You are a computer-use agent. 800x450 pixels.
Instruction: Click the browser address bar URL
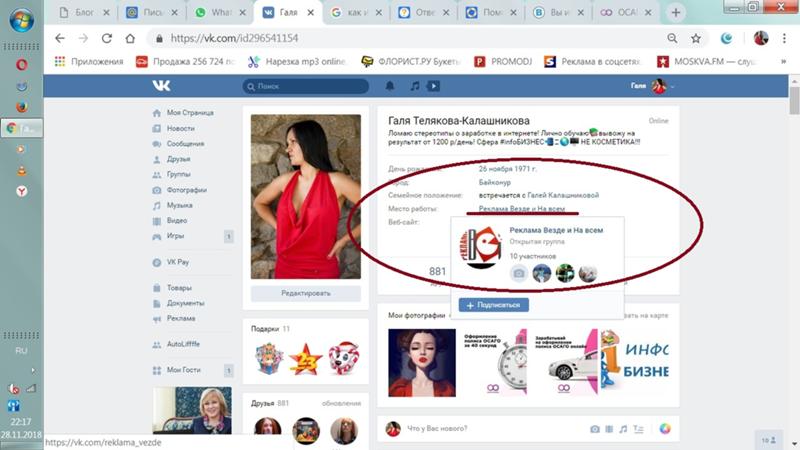click(x=235, y=38)
